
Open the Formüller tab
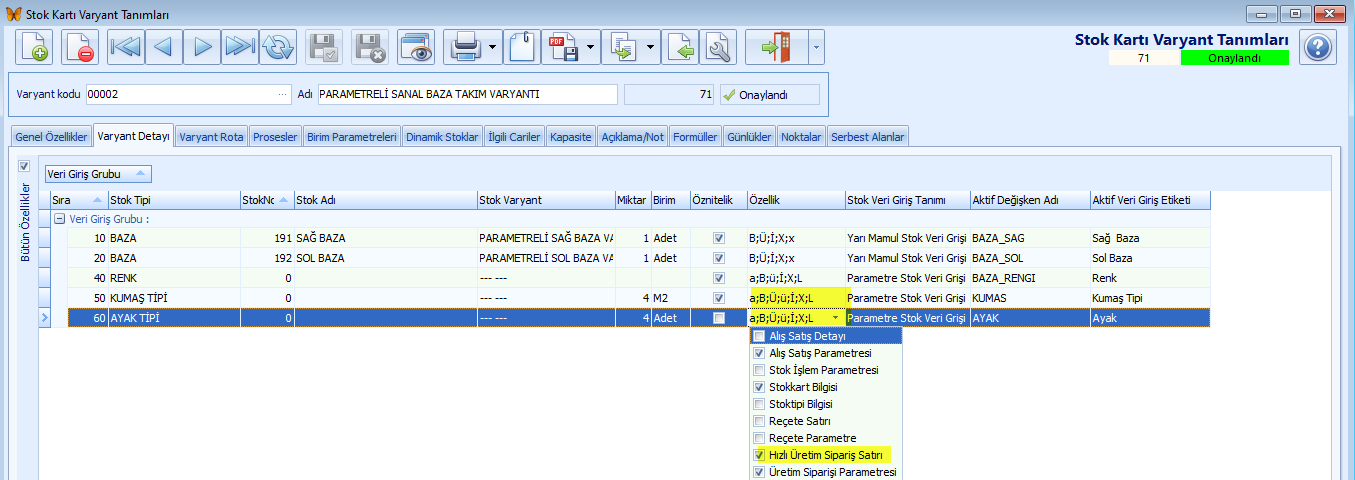click(695, 137)
